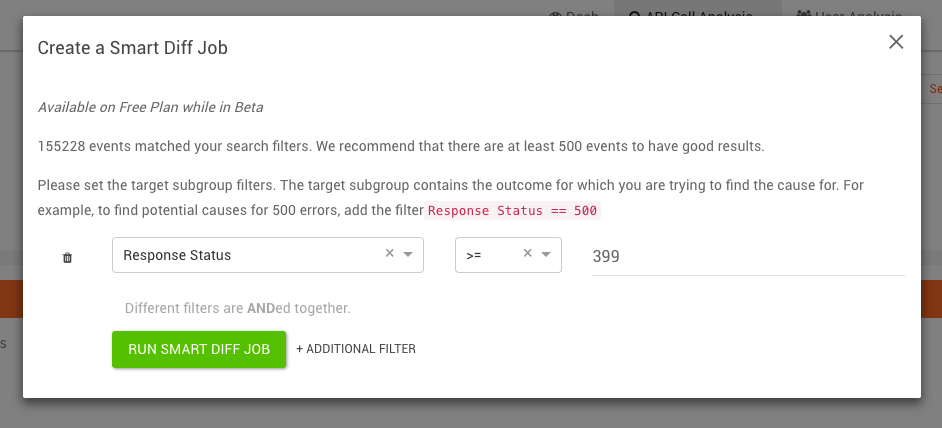Run the Smart Diff Job
942x428 pixels.
click(x=199, y=349)
